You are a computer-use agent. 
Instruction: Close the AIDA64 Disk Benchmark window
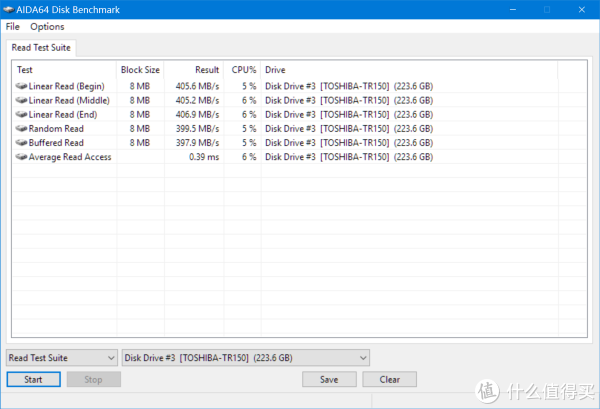[x=582, y=10]
